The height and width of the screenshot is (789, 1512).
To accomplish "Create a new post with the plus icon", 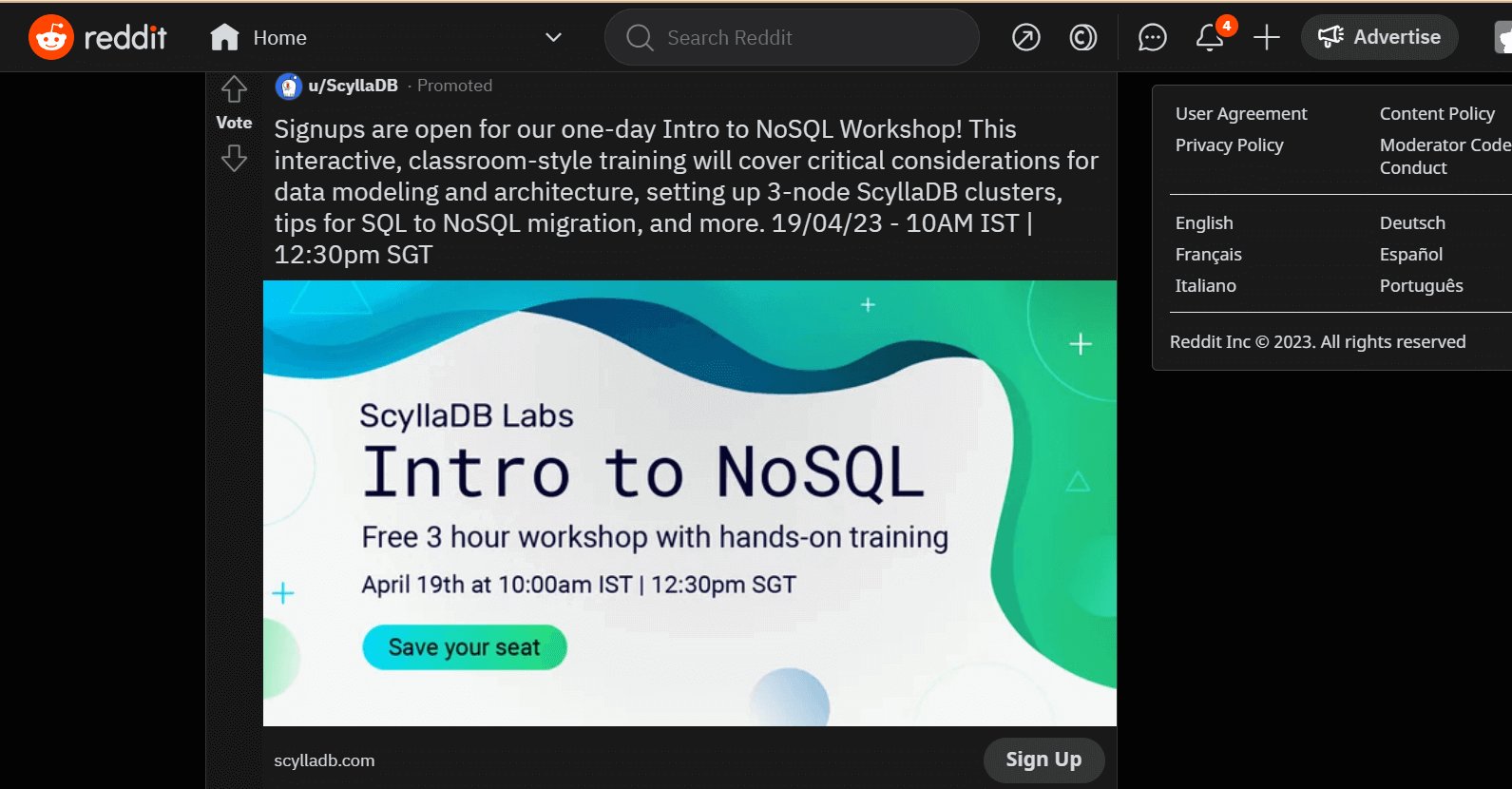I will [1267, 38].
